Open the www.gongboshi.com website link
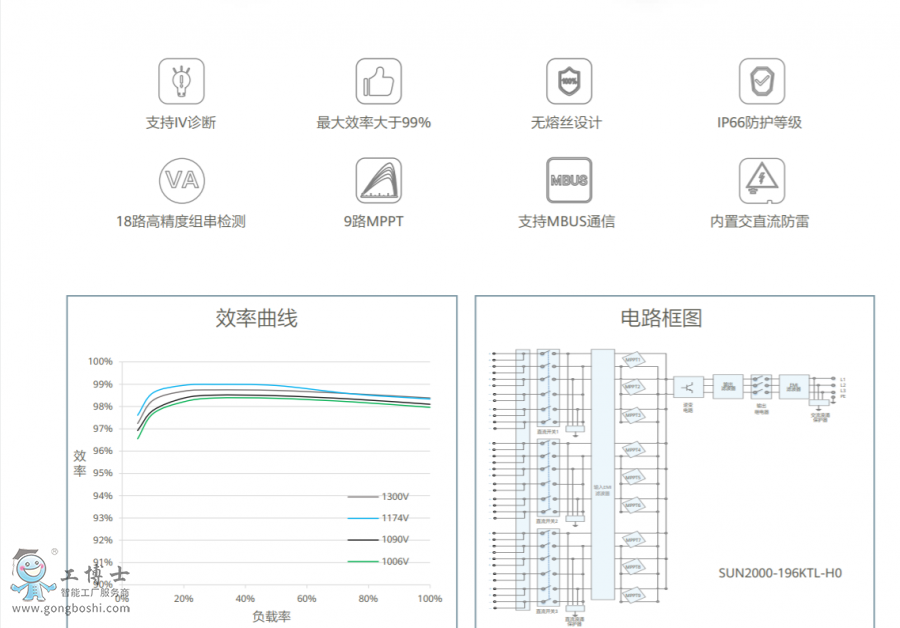Image resolution: width=900 pixels, height=628 pixels. tap(71, 608)
